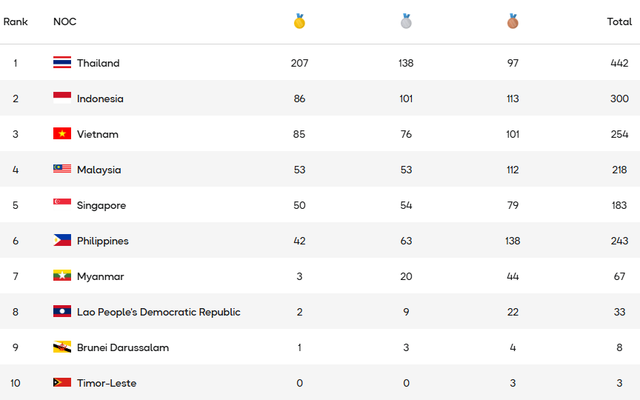Image resolution: width=640 pixels, height=400 pixels.
Task: Click the NOC column header
Action: click(x=64, y=21)
